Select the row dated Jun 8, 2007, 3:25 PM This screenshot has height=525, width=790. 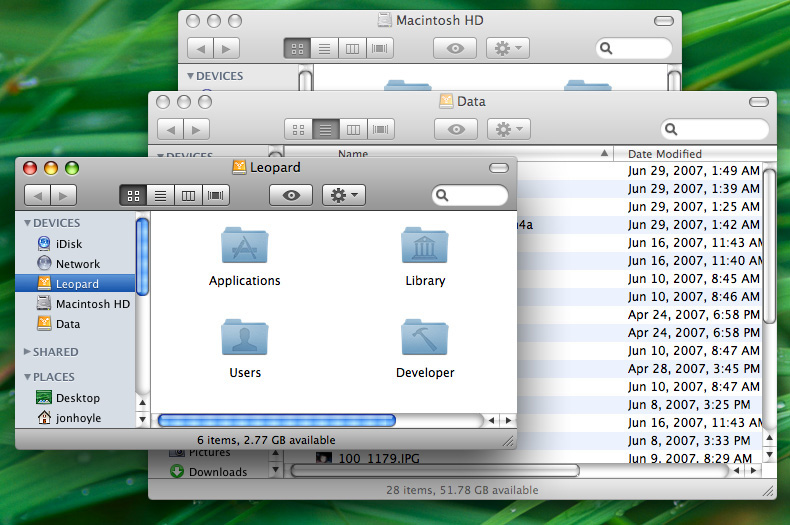[x=640, y=405]
